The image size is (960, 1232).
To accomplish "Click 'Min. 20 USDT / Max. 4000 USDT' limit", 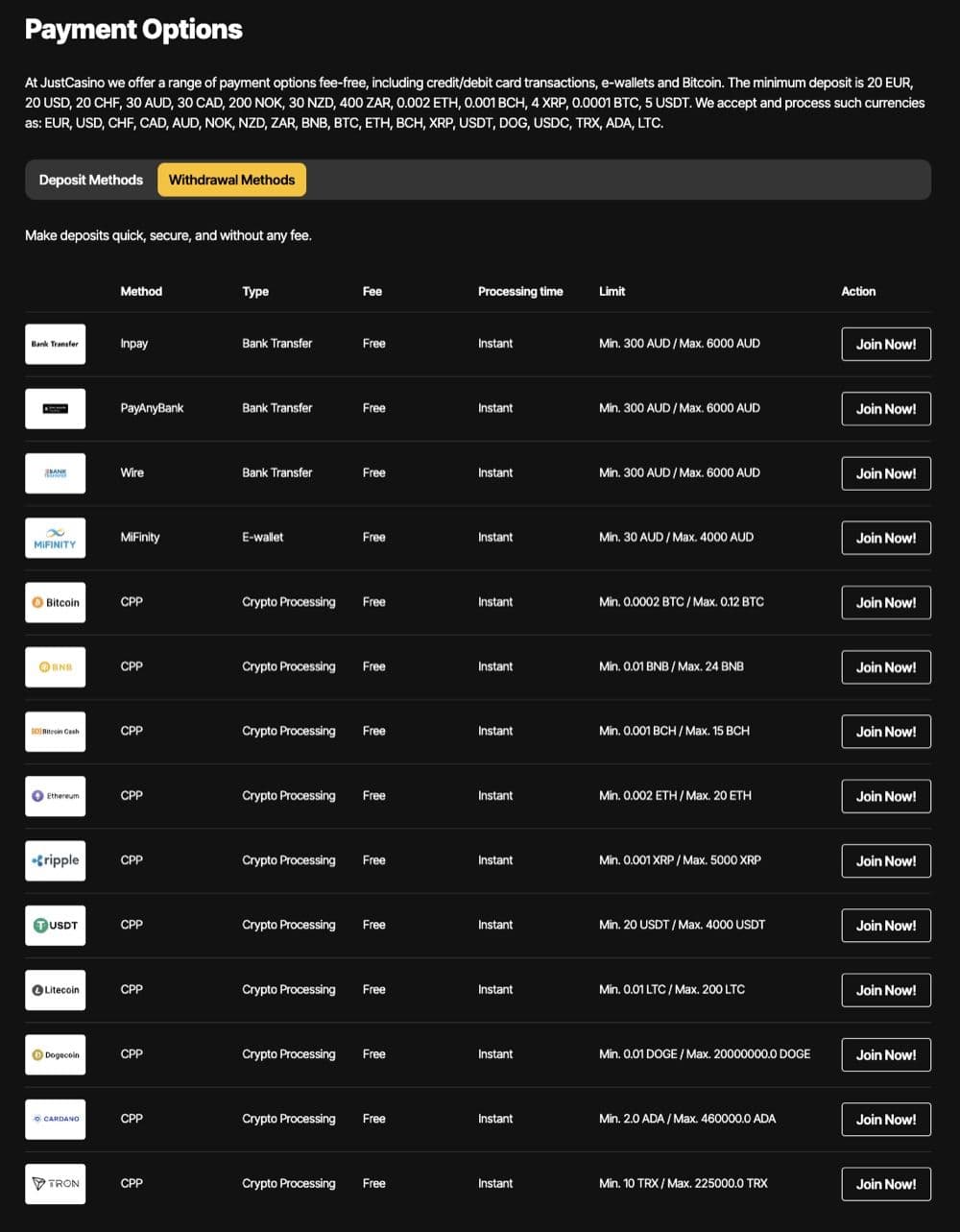I will pos(682,925).
